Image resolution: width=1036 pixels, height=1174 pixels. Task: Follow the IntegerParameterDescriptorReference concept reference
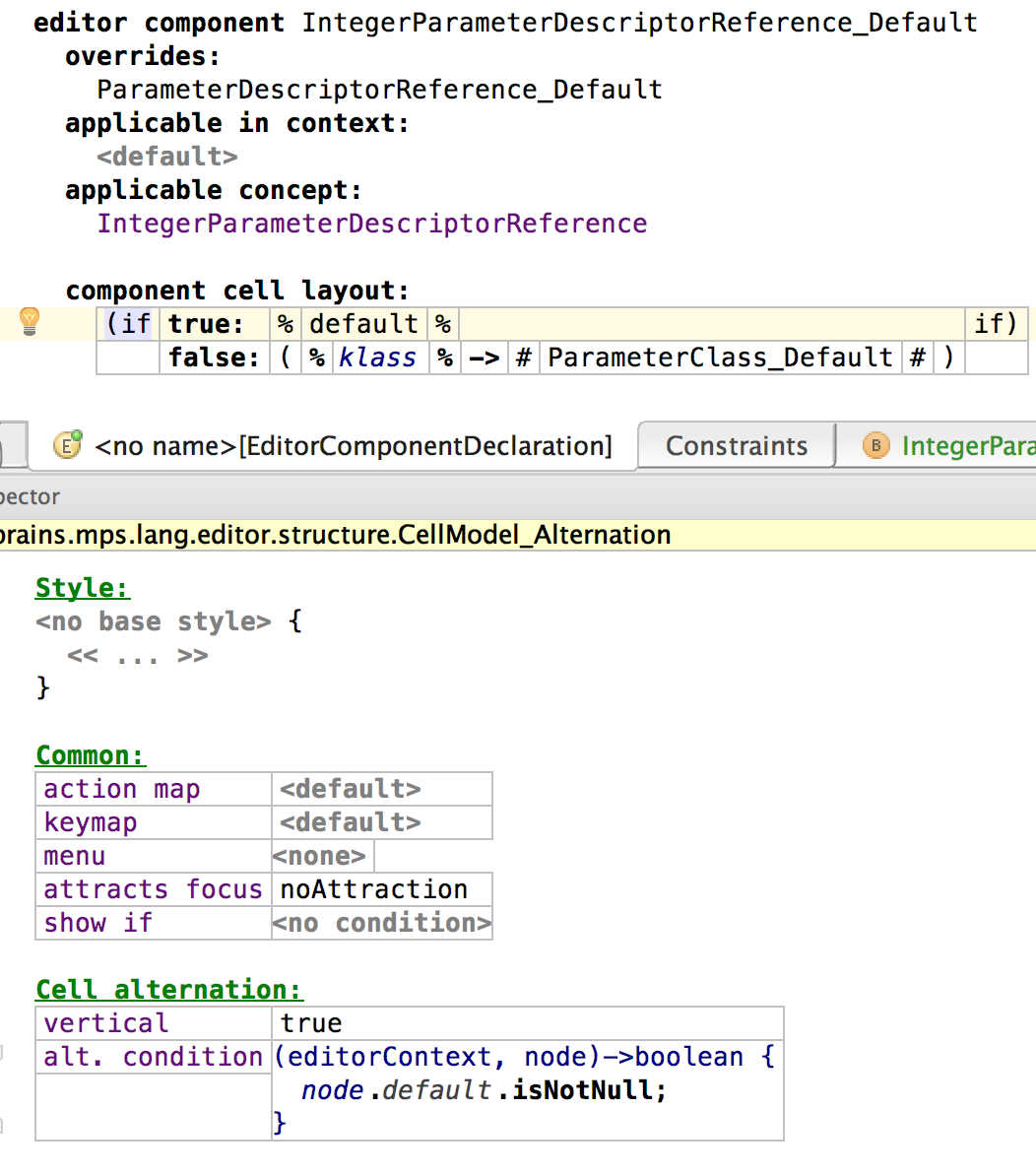coord(371,224)
